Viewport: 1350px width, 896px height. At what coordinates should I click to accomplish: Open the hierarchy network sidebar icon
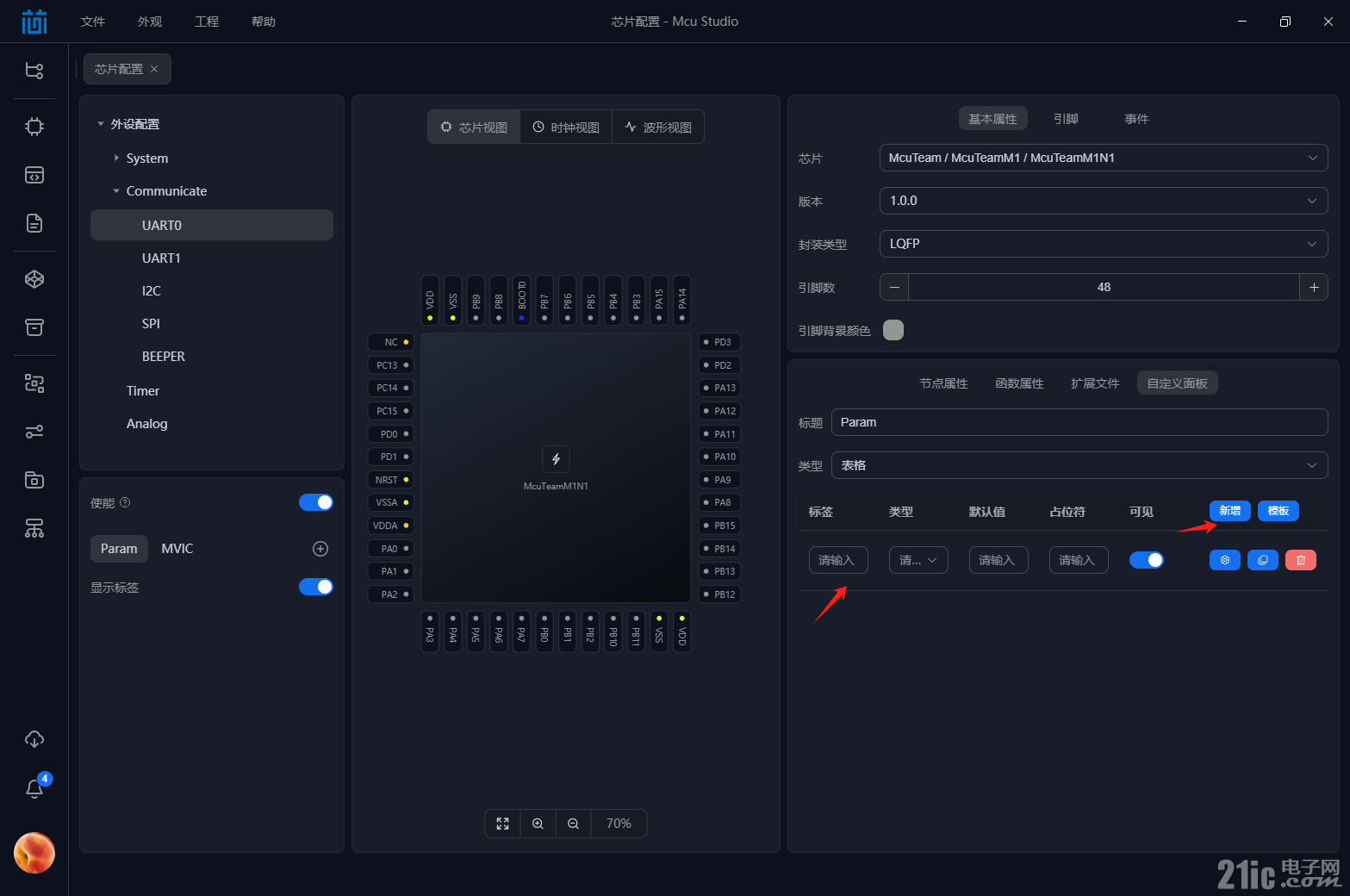(34, 528)
